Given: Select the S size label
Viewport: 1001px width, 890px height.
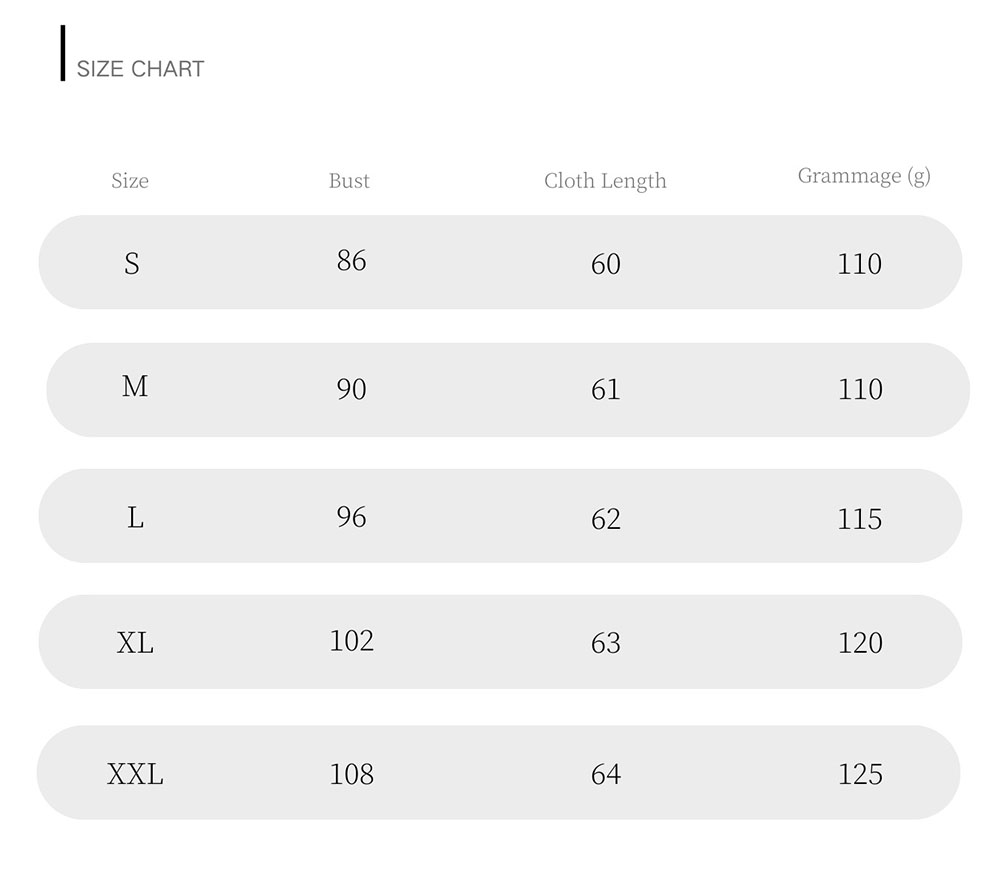Looking at the screenshot, I should click(x=132, y=263).
